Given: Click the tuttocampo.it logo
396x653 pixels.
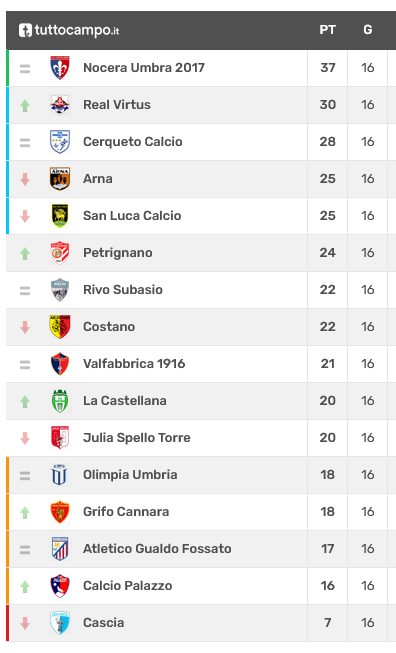Looking at the screenshot, I should click(x=69, y=30).
